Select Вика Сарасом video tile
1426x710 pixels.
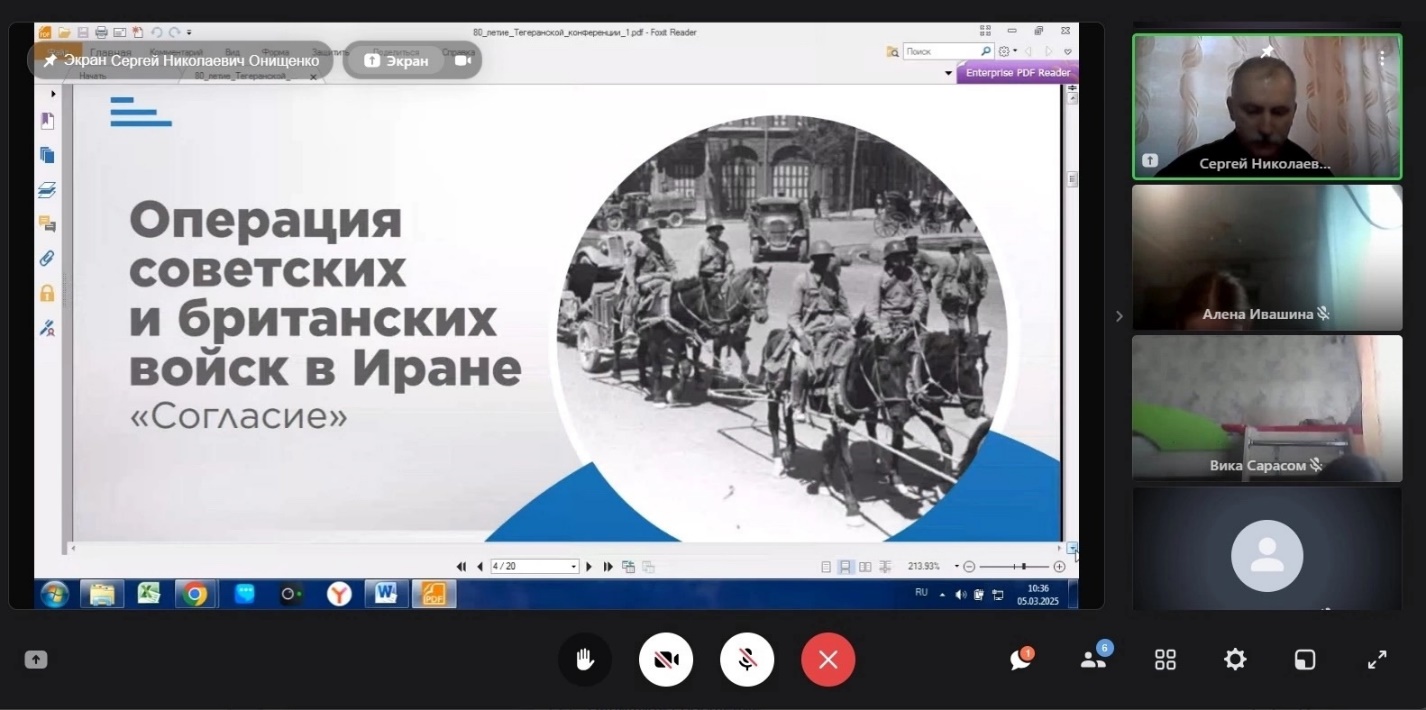tap(1267, 408)
